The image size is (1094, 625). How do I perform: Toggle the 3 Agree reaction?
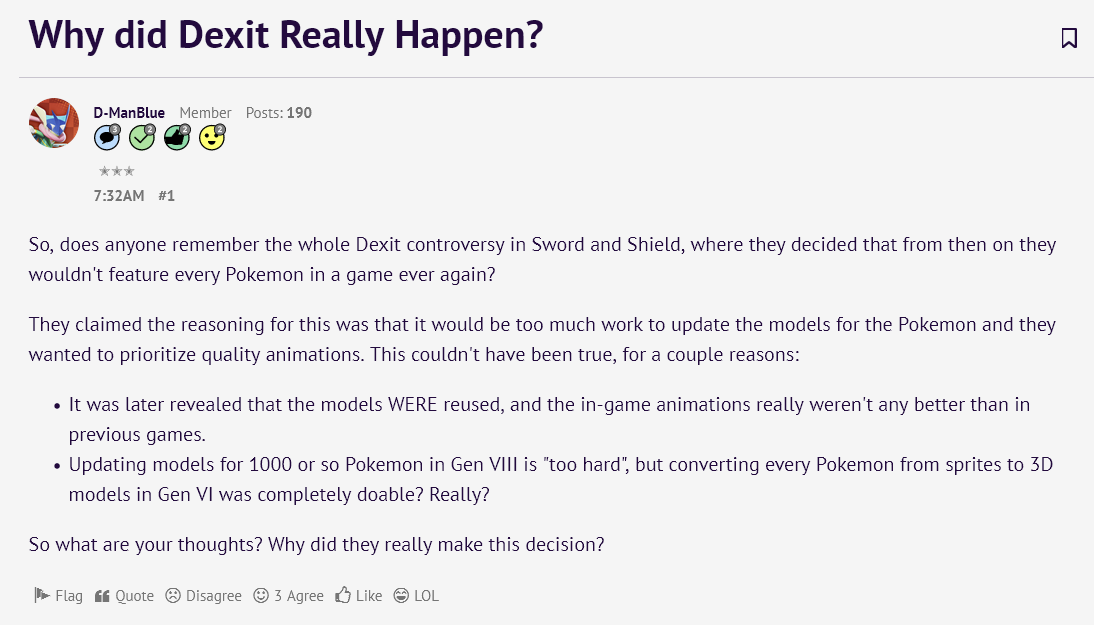288,596
